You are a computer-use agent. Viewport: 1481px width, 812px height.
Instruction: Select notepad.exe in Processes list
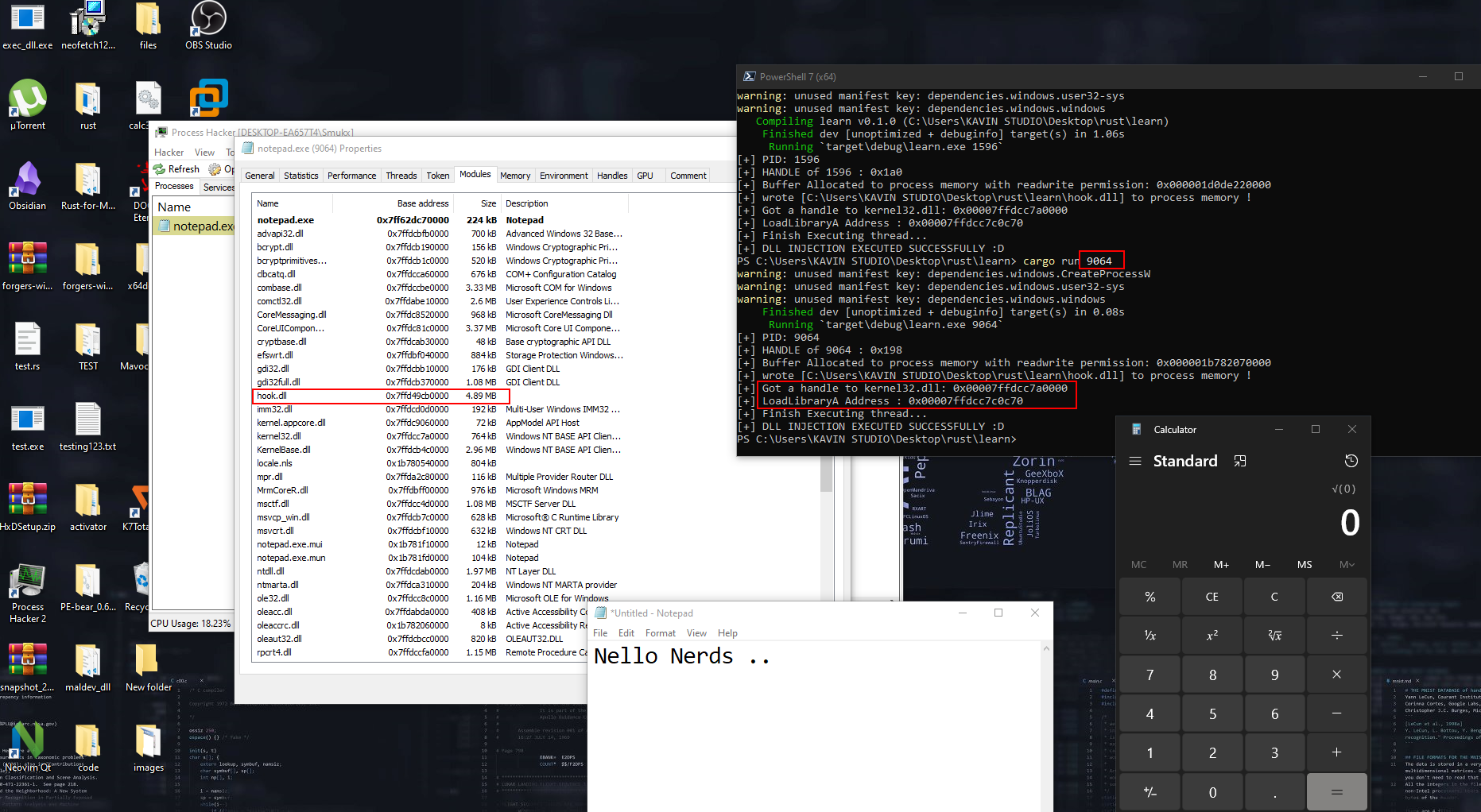click(196, 226)
